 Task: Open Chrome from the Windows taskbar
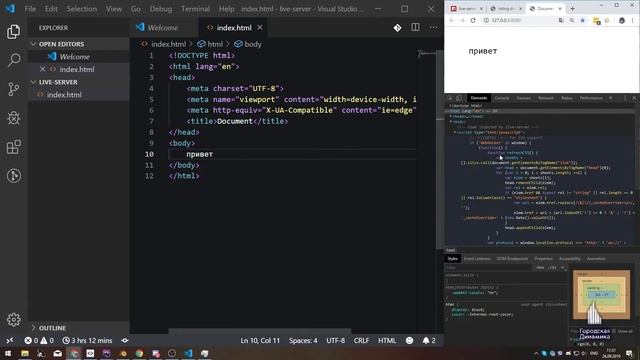click(x=139, y=353)
